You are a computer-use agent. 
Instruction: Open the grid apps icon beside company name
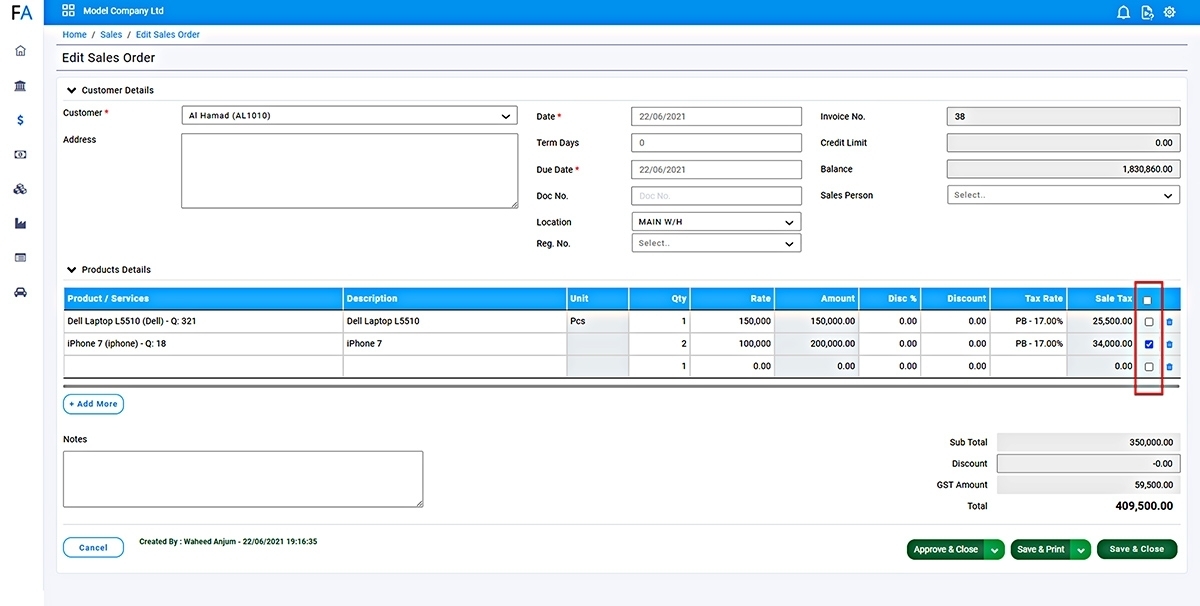point(68,11)
